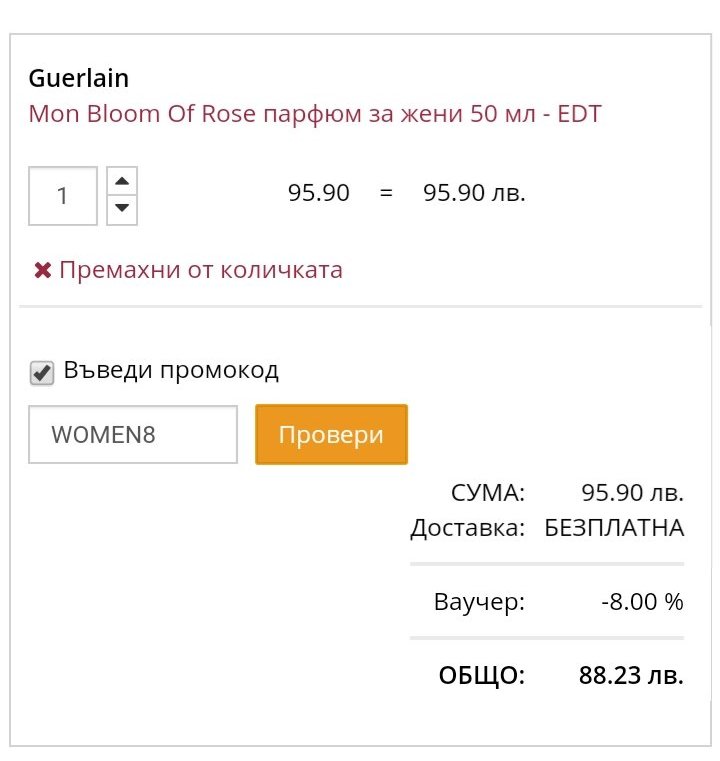
Task: Open the Mon Bloom Of Rose product link
Action: click(x=315, y=115)
